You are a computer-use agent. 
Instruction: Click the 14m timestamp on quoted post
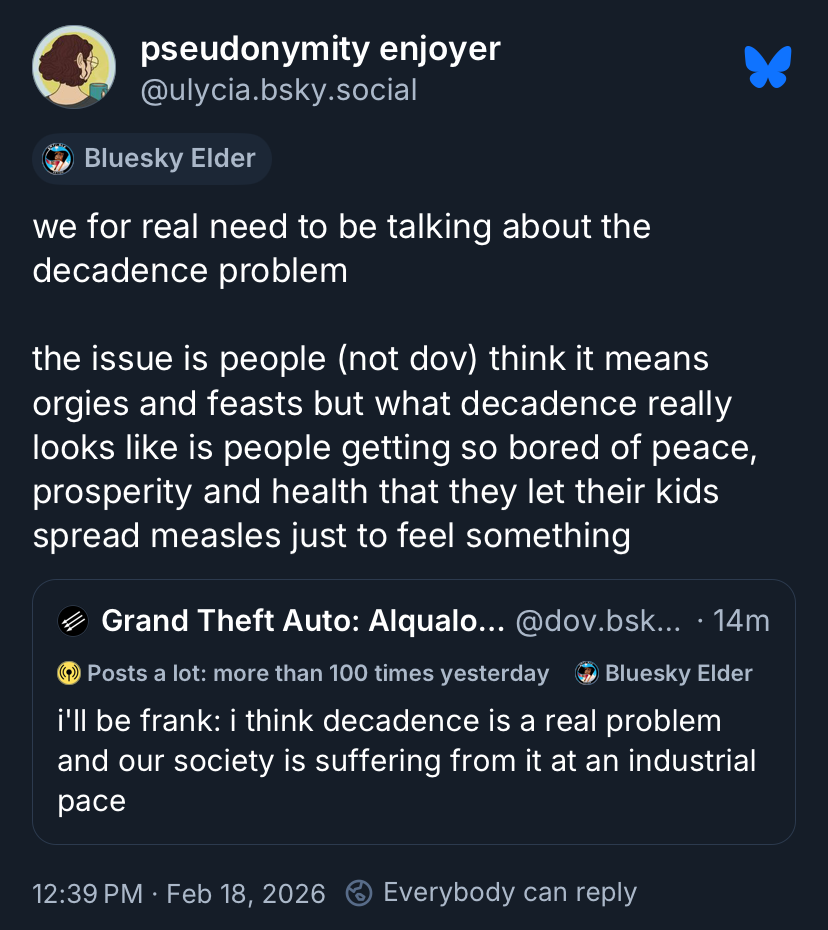click(741, 621)
